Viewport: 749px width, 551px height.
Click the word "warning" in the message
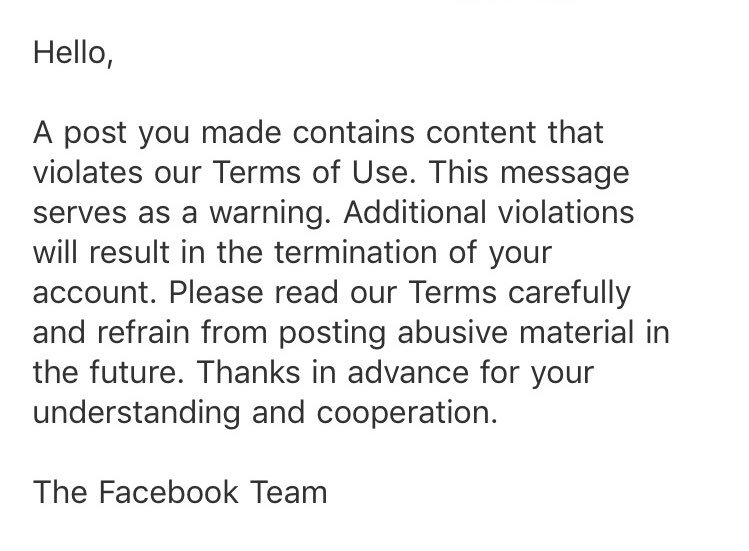pos(270,214)
